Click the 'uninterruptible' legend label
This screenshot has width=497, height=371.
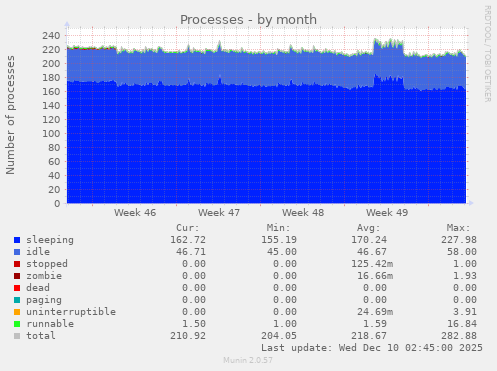coord(71,312)
